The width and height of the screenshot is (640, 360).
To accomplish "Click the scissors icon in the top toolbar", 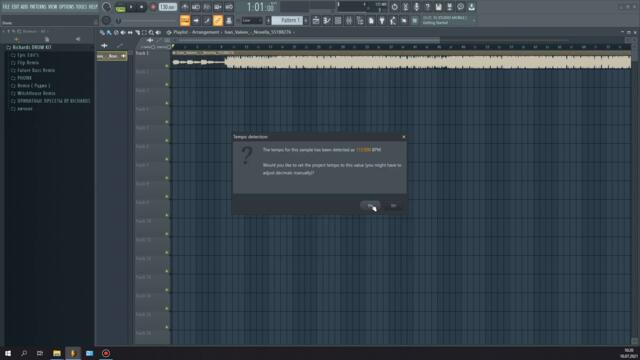I will tap(405, 7).
